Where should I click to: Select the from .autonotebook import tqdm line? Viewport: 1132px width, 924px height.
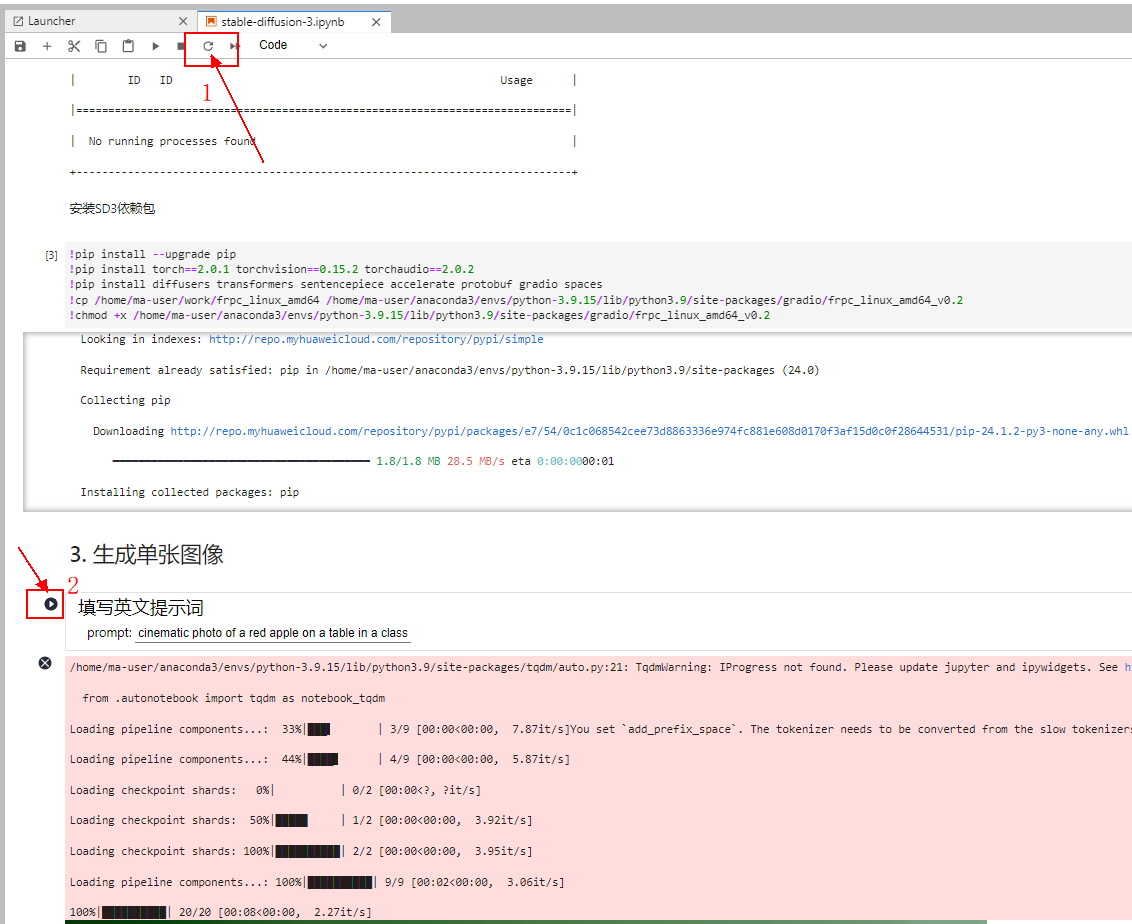point(234,698)
